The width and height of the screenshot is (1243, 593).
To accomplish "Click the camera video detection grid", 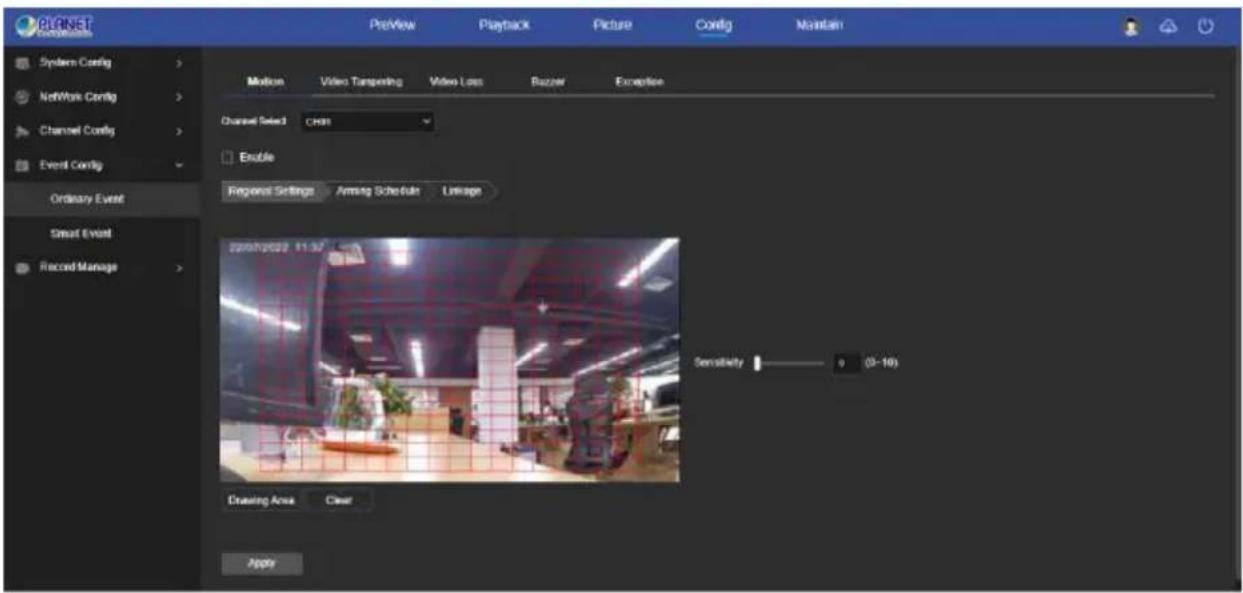I will (x=449, y=360).
